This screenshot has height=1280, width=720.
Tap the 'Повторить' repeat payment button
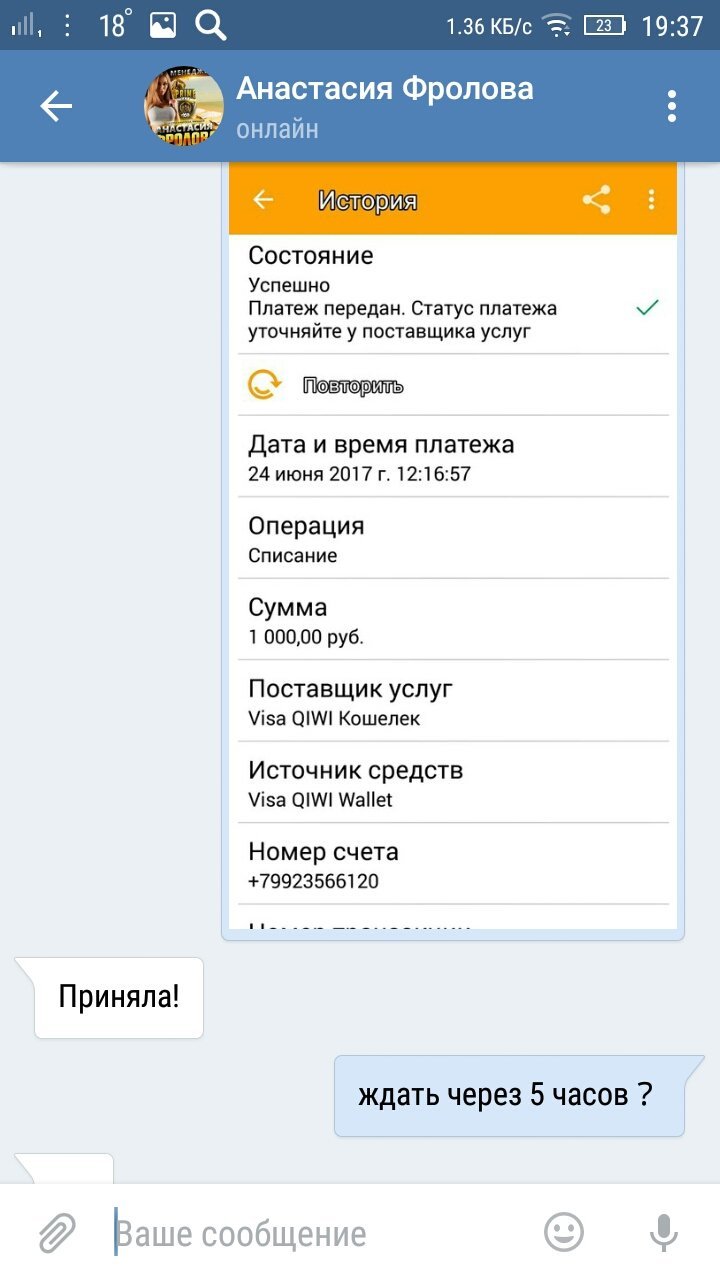coord(353,386)
